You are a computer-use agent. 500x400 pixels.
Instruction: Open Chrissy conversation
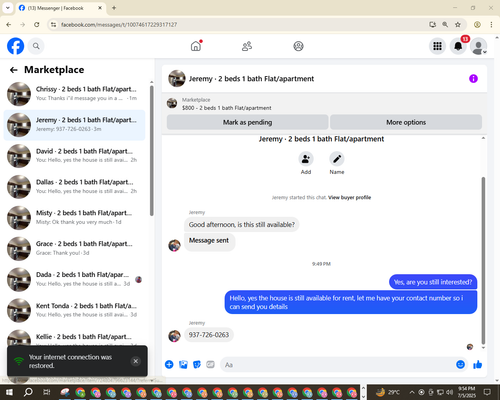coord(74,94)
